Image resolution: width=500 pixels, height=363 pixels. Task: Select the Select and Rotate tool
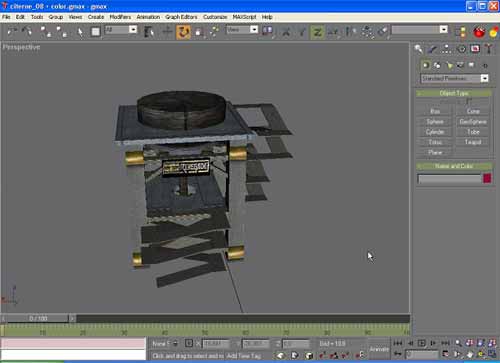click(x=183, y=32)
